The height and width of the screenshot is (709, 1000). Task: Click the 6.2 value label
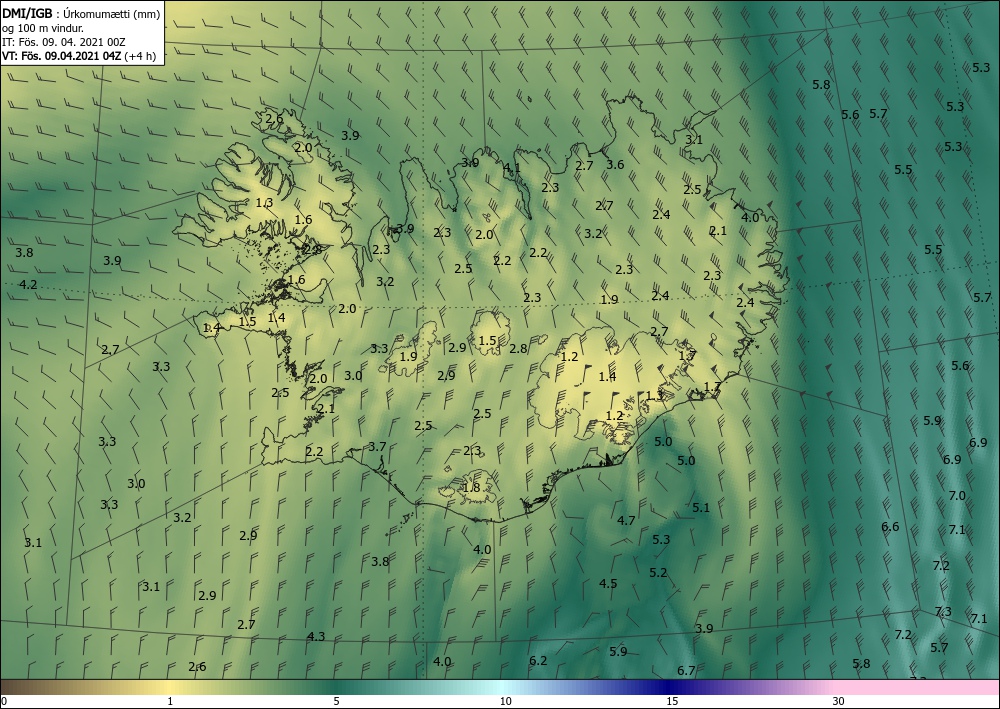point(538,660)
